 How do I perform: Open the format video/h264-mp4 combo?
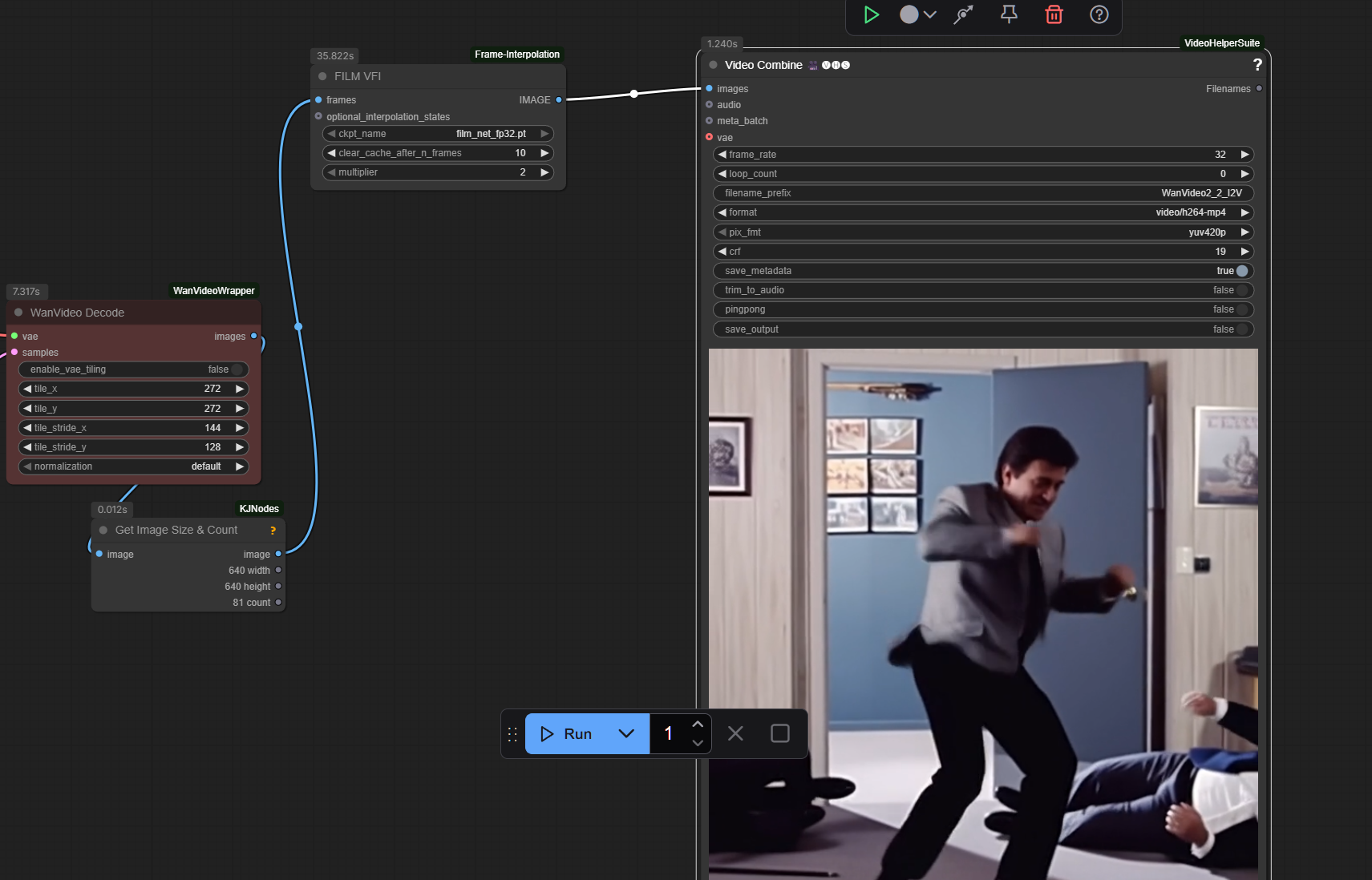pyautogui.click(x=983, y=212)
